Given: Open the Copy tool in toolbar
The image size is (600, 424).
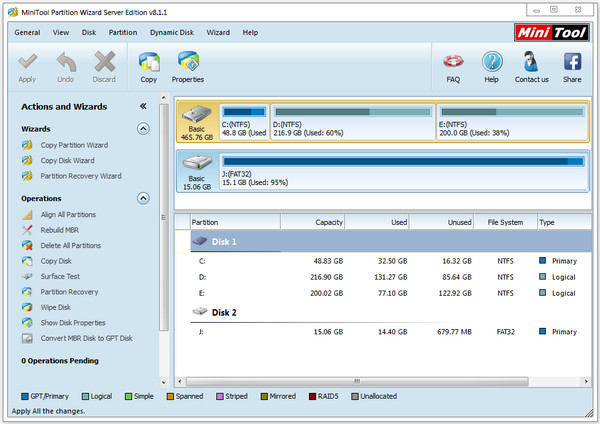Looking at the screenshot, I should (149, 66).
